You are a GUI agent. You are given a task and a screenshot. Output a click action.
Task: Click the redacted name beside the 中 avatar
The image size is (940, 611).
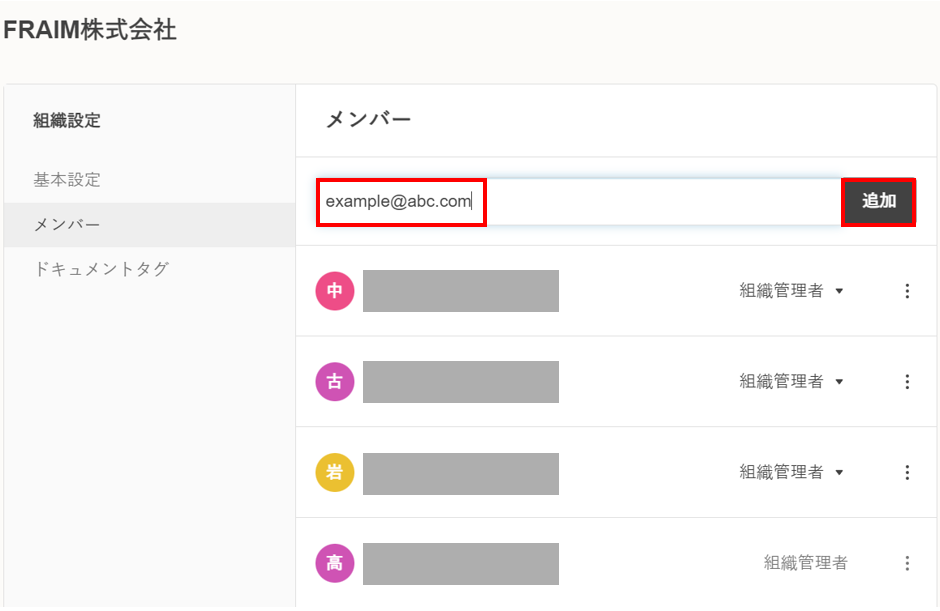[x=460, y=291]
